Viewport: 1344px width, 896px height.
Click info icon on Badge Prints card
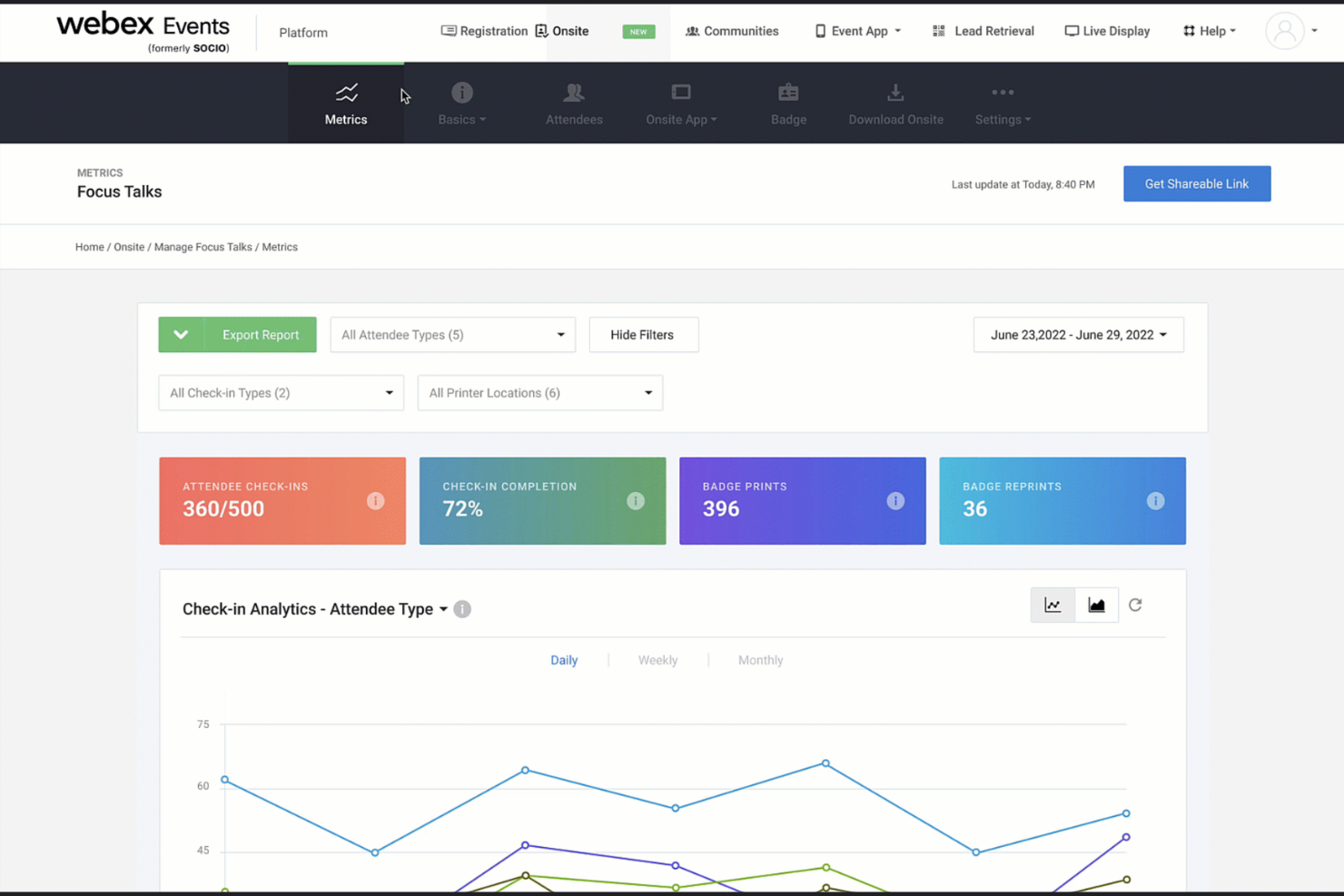pos(895,501)
